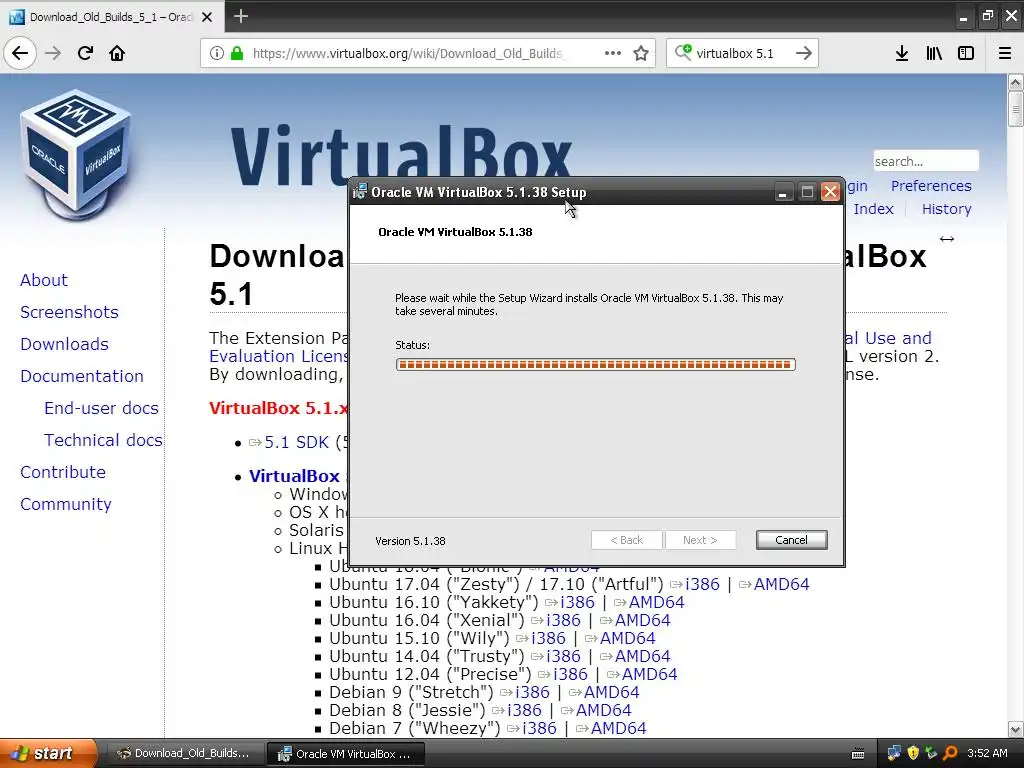Go back with the browser back arrow
Viewport: 1024px width, 768px height.
click(20, 53)
